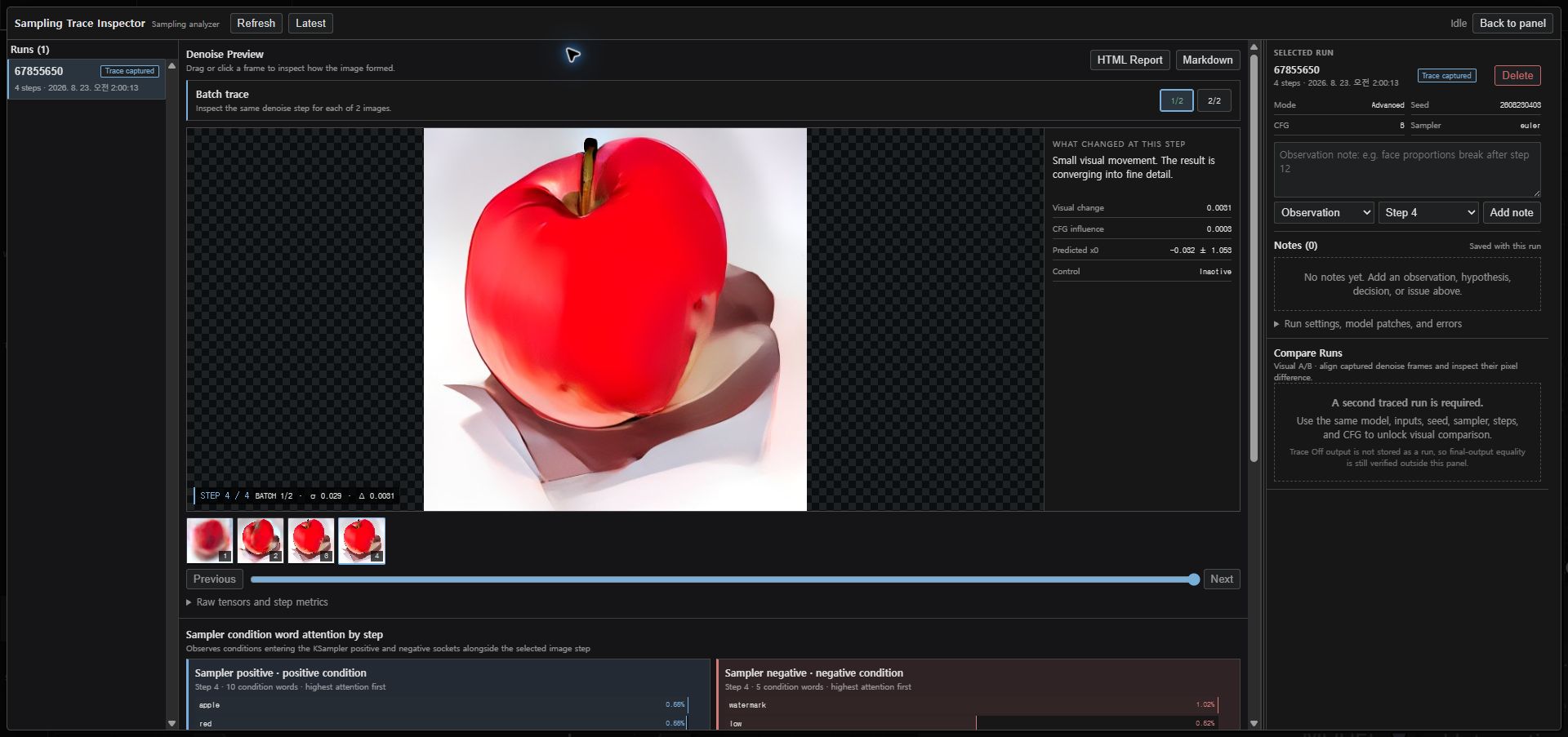Expand Run settings, model patches, and errors
This screenshot has height=737, width=1568.
[x=1368, y=324]
